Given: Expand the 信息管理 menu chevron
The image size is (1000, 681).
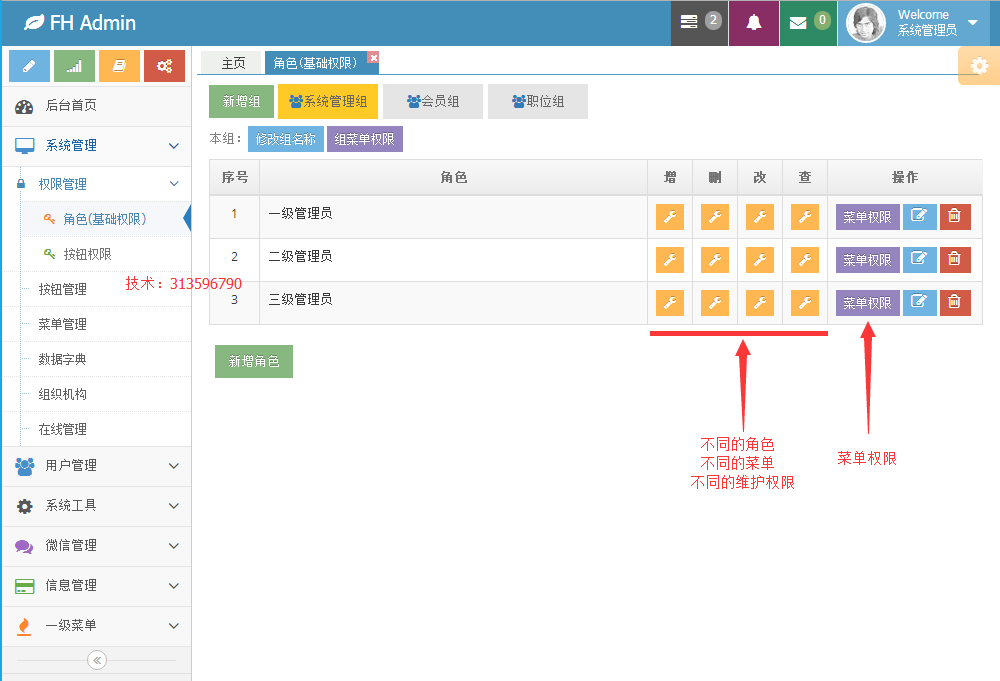Looking at the screenshot, I should [x=173, y=586].
